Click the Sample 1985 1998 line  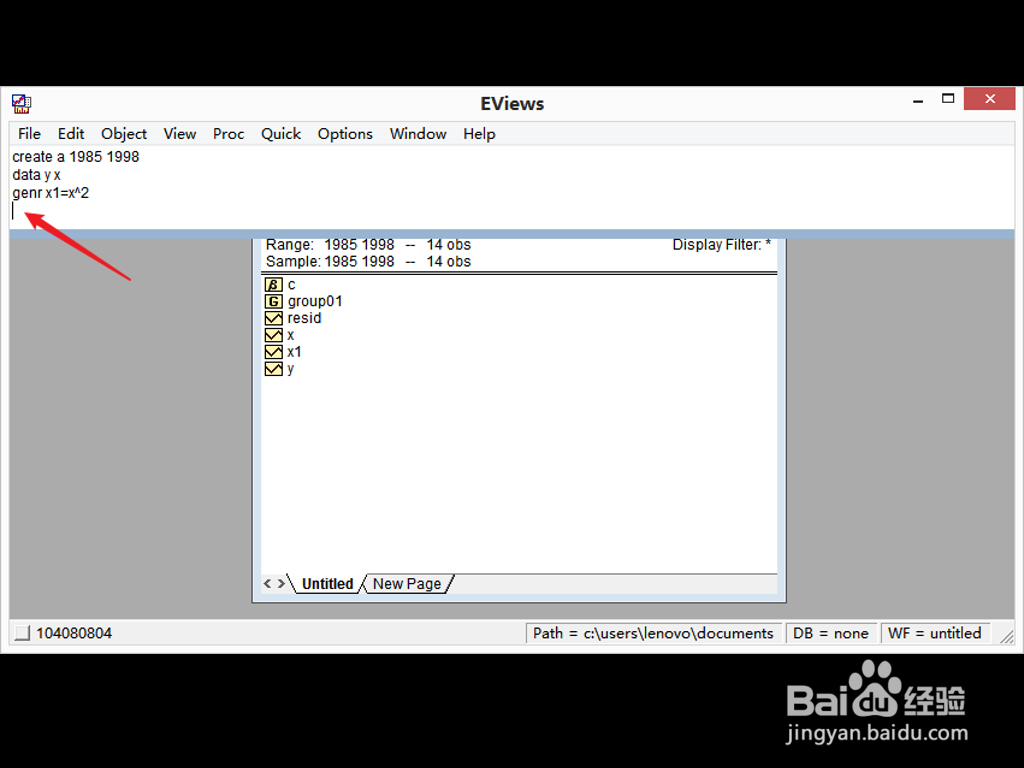point(368,262)
